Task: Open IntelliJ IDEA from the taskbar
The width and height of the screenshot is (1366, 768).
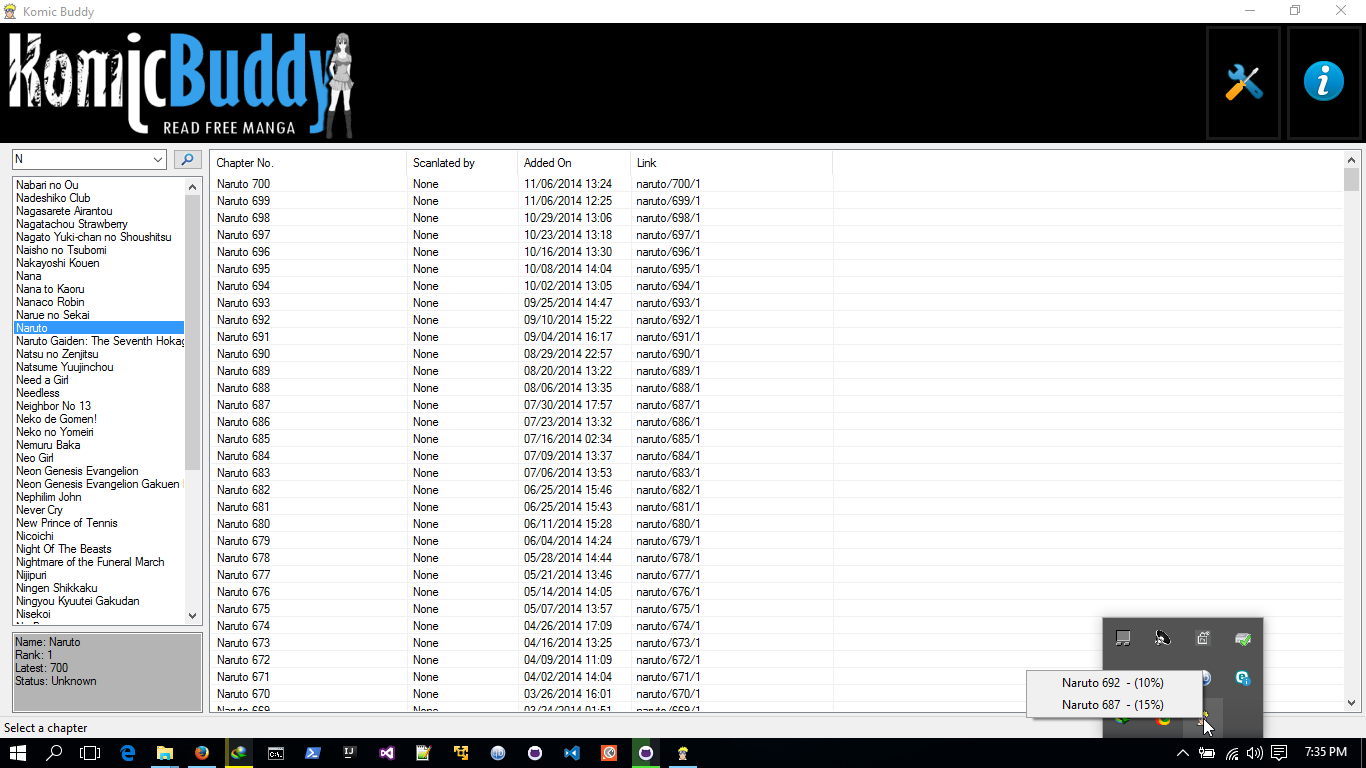Action: pos(350,753)
